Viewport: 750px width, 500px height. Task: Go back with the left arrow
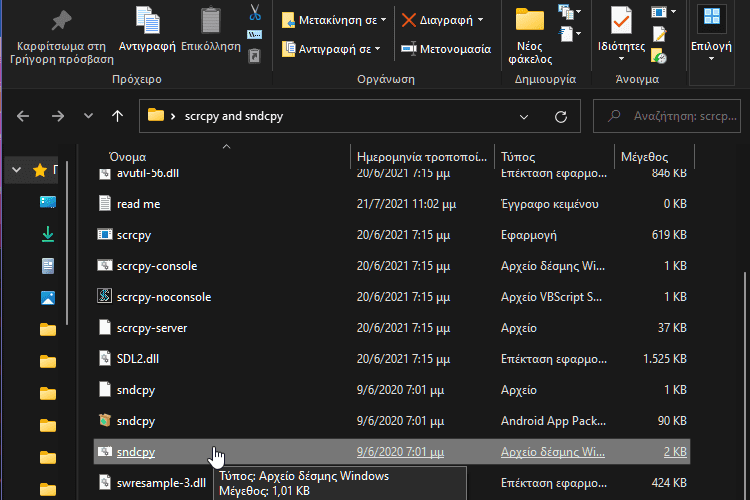coord(23,116)
